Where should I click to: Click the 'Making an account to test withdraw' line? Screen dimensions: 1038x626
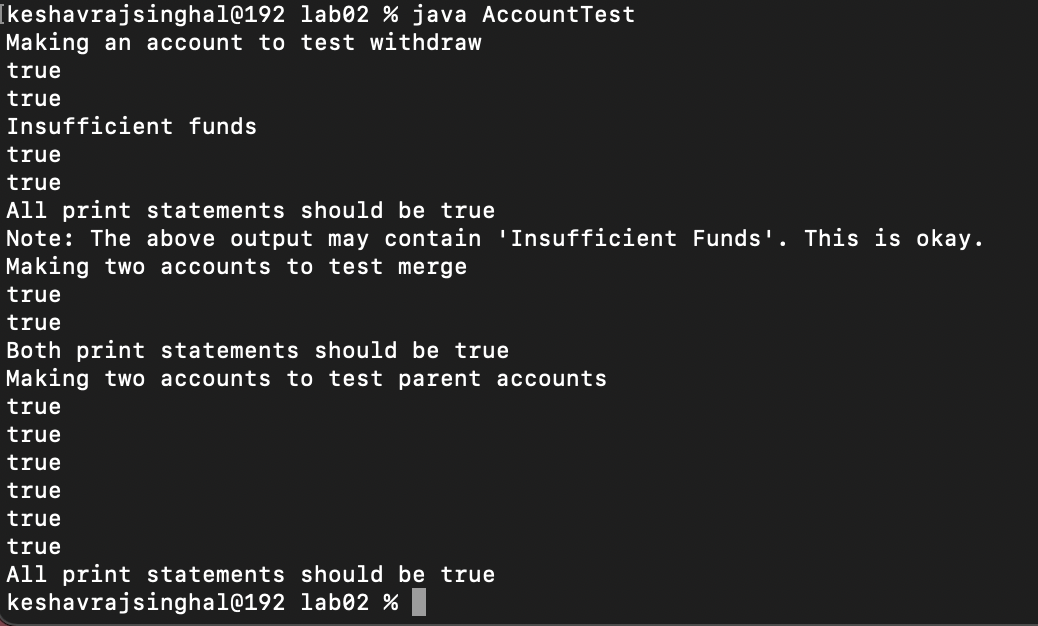coord(244,43)
